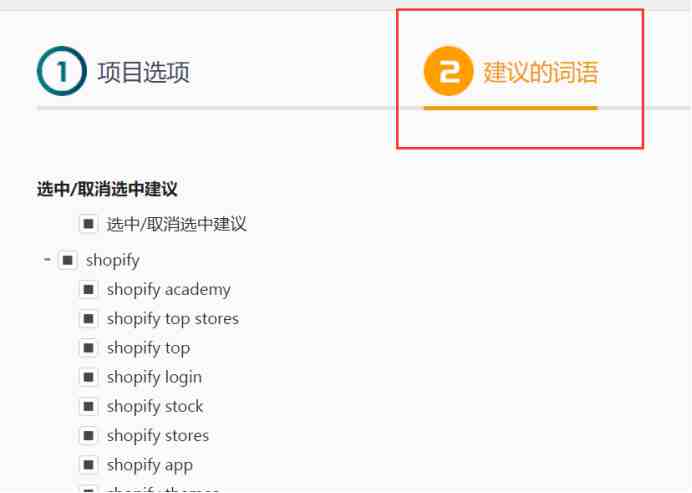Toggle the shopify top checkbox
This screenshot has width=692, height=493.
(89, 348)
